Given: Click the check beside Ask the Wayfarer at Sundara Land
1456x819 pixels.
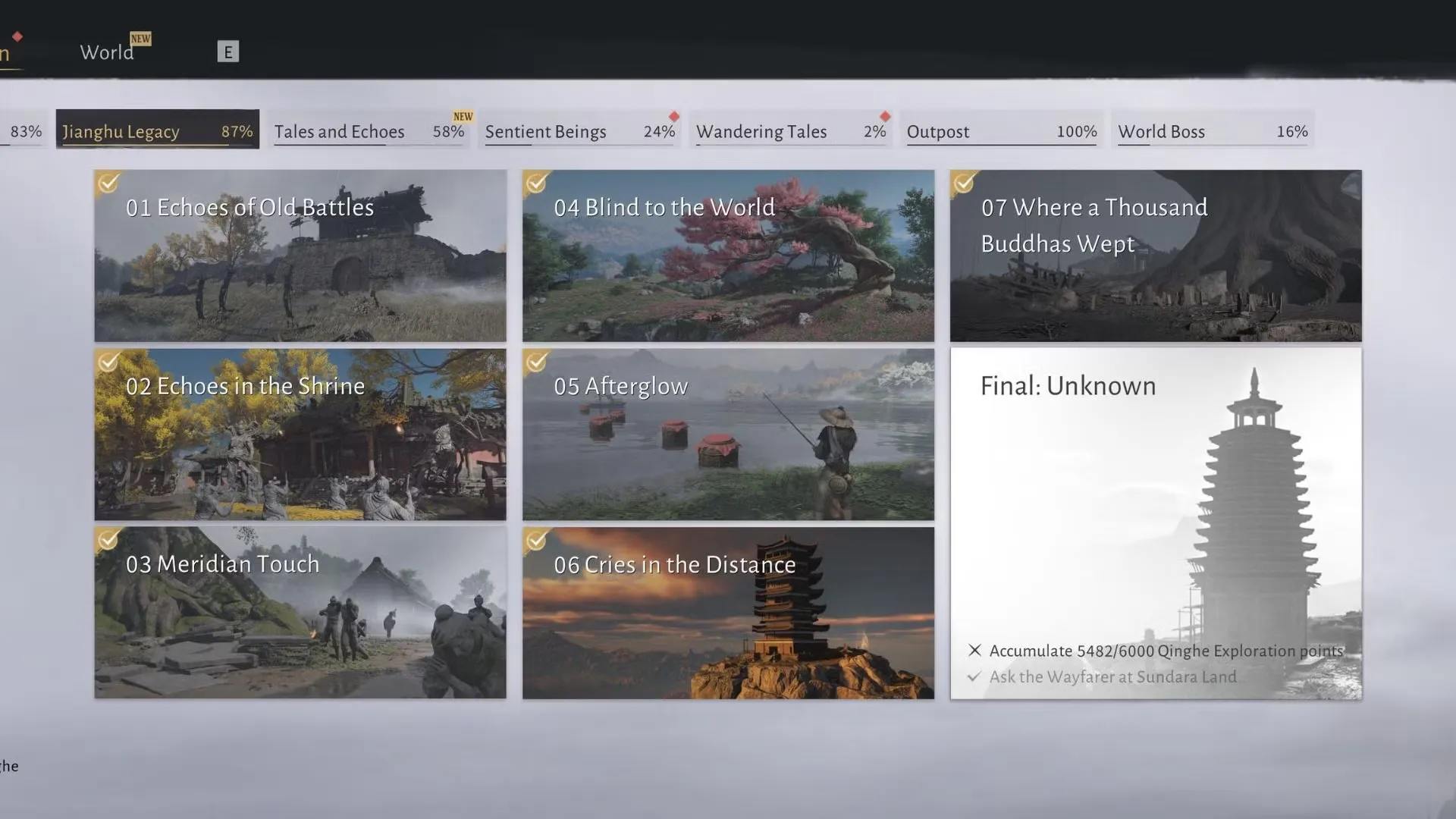Looking at the screenshot, I should (974, 676).
